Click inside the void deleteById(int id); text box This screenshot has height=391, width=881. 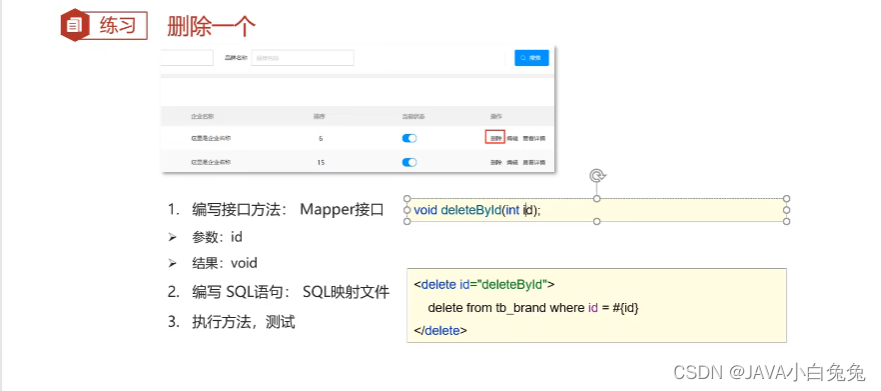click(x=596, y=210)
